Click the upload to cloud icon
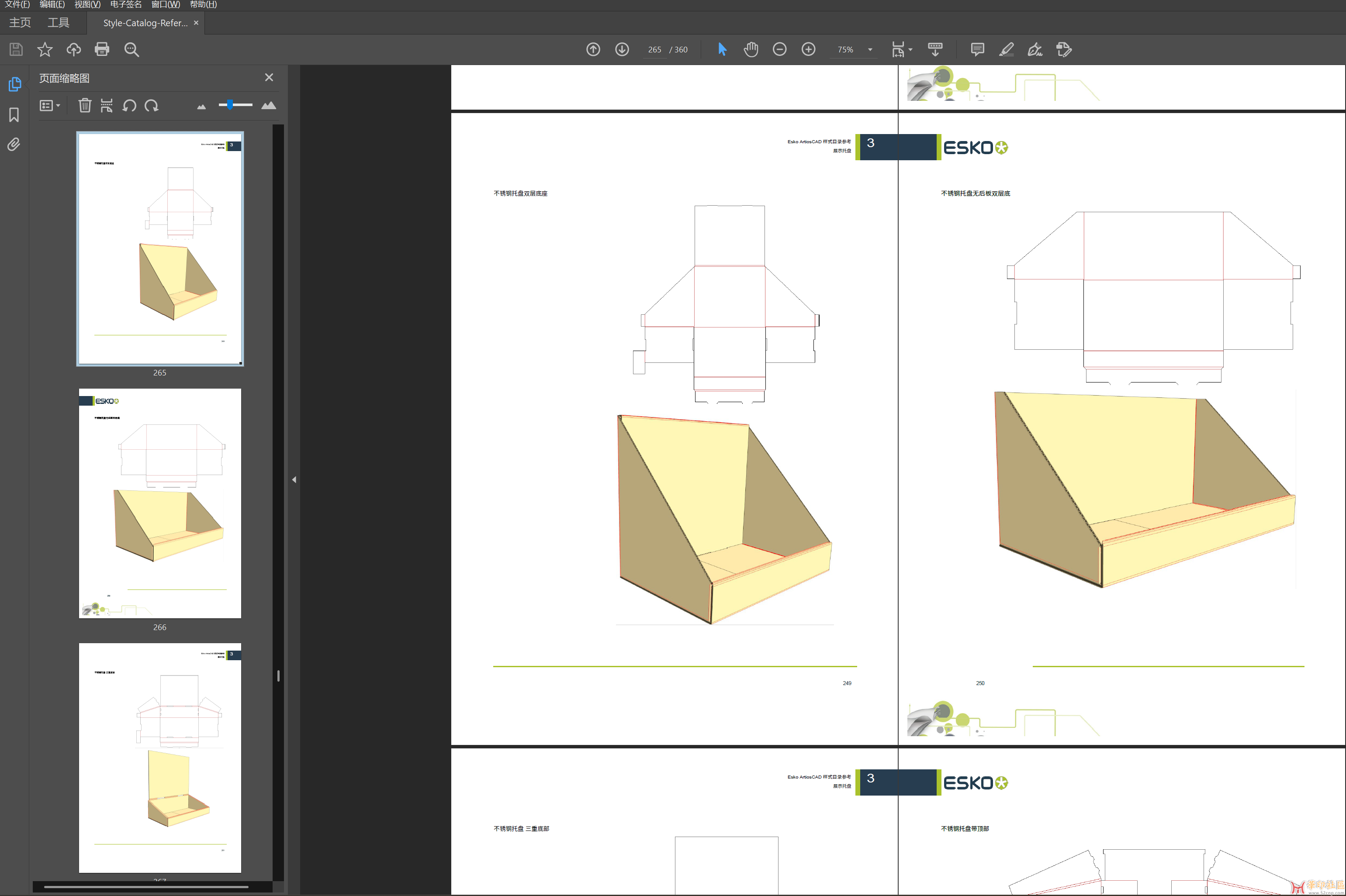 coord(74,50)
